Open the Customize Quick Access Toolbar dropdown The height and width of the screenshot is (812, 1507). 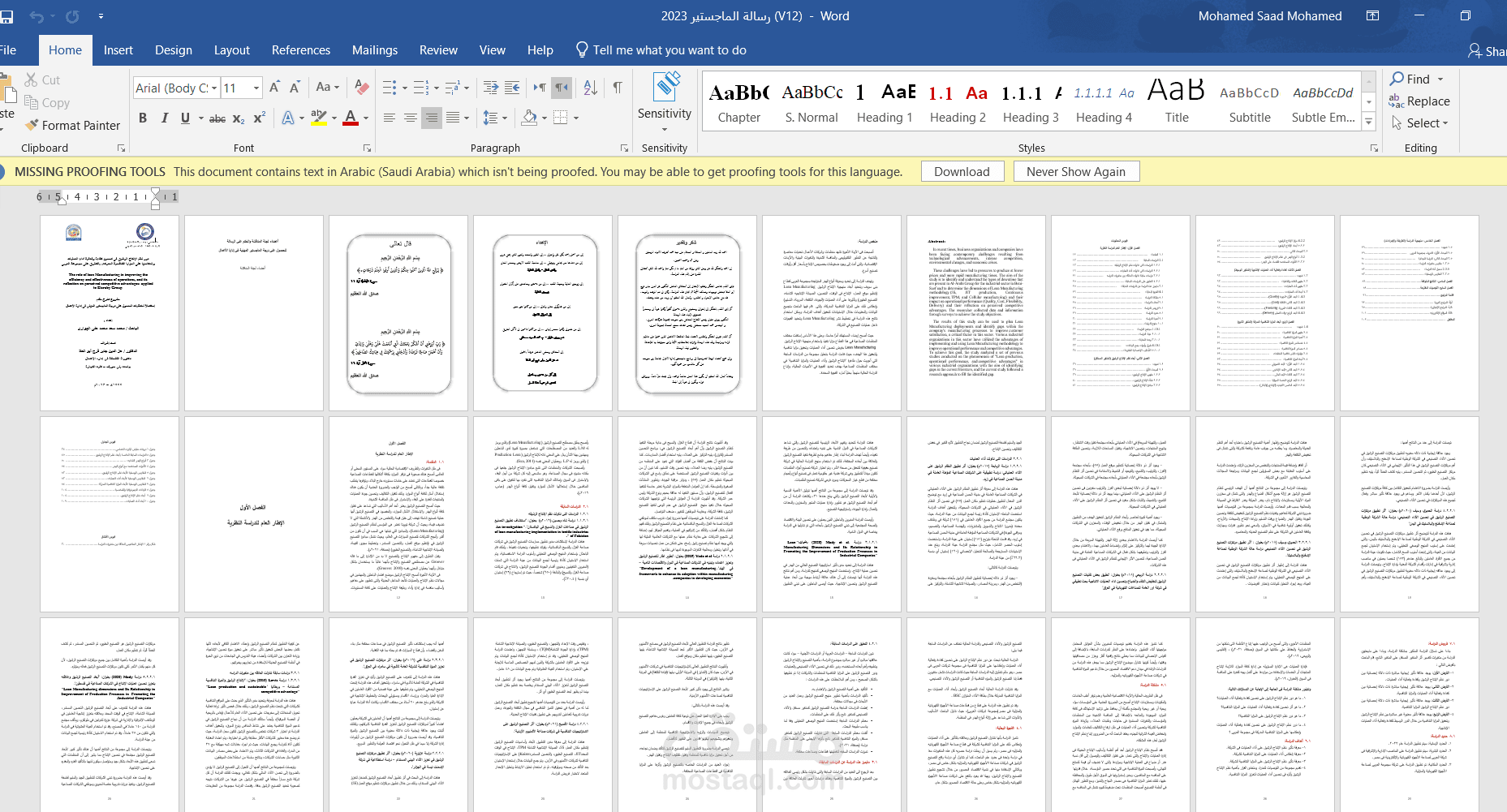[x=101, y=16]
